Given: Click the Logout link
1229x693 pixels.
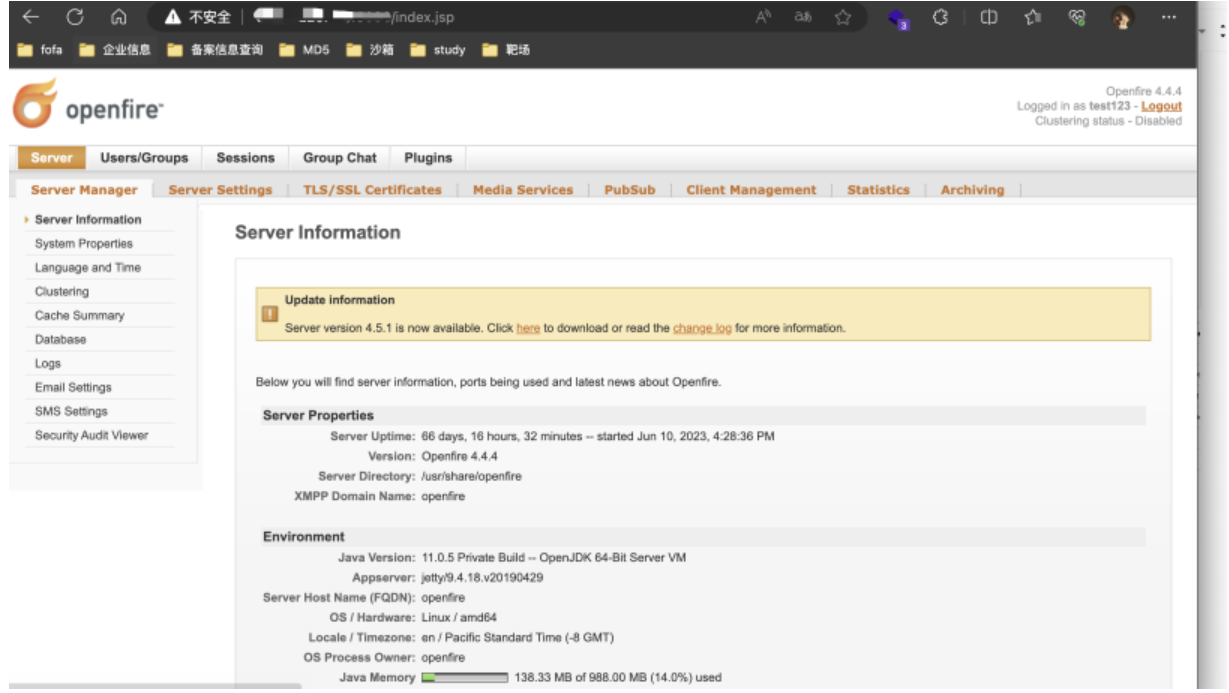Looking at the screenshot, I should (1161, 106).
